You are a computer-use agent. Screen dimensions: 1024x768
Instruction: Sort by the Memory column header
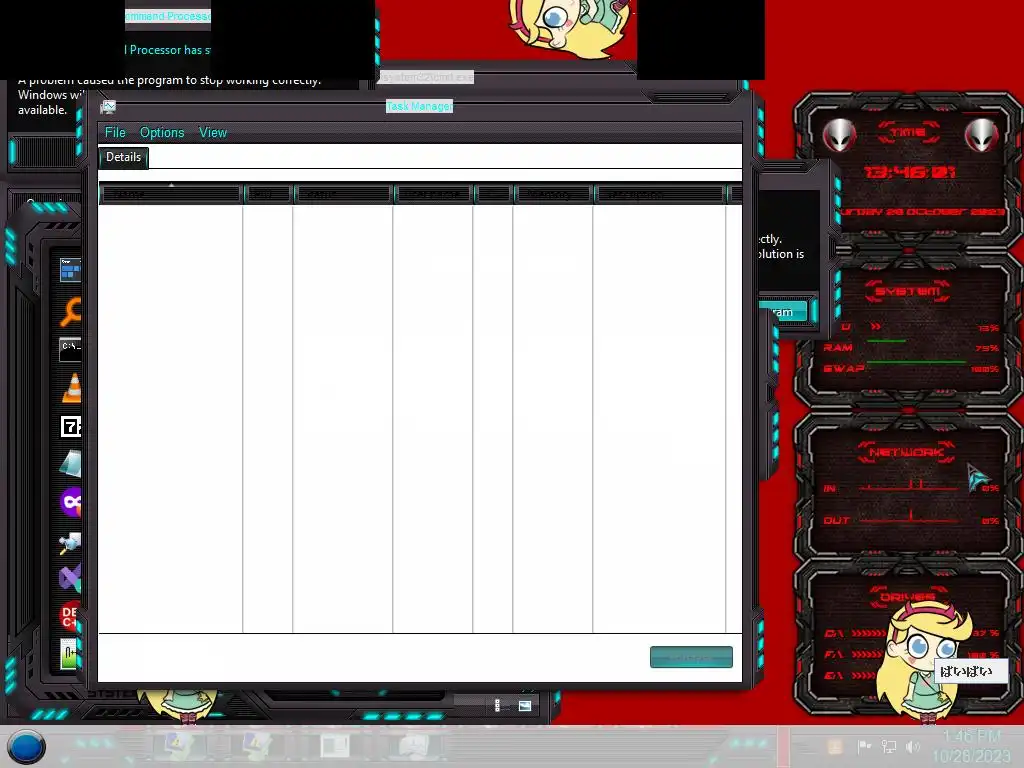552,194
